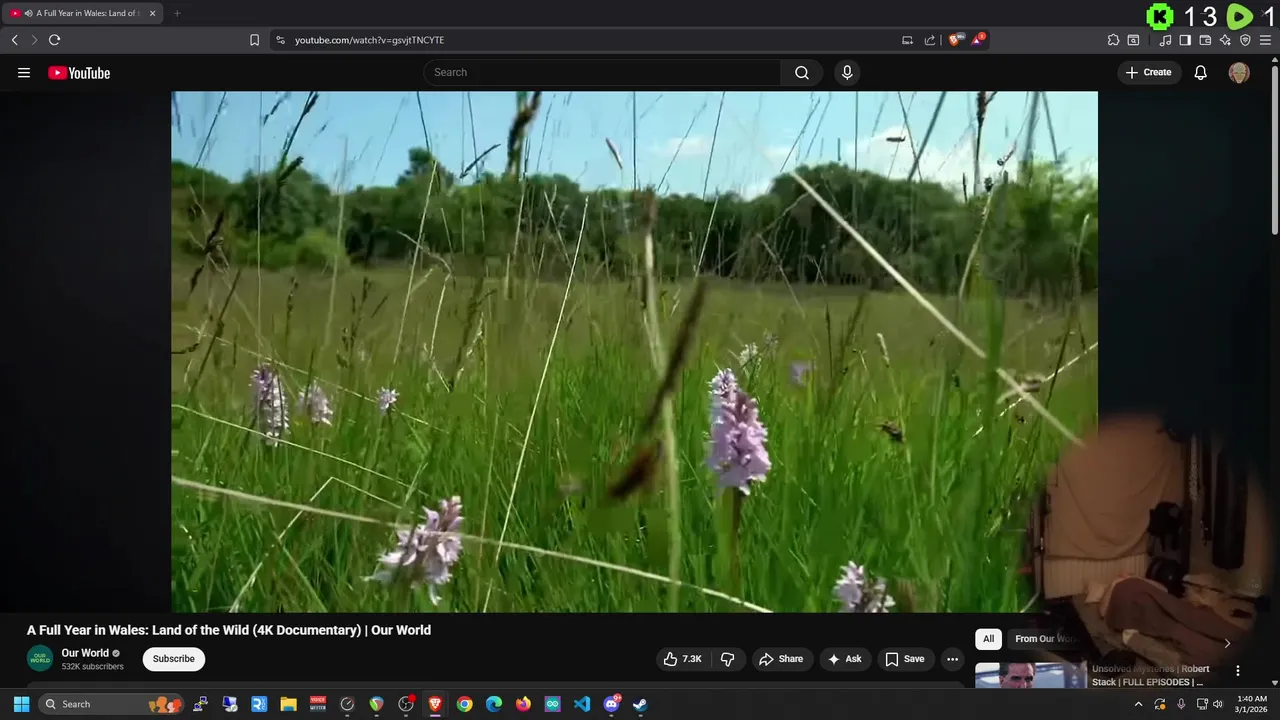Bookmark this page in address bar
1280x720 pixels.
[x=254, y=40]
